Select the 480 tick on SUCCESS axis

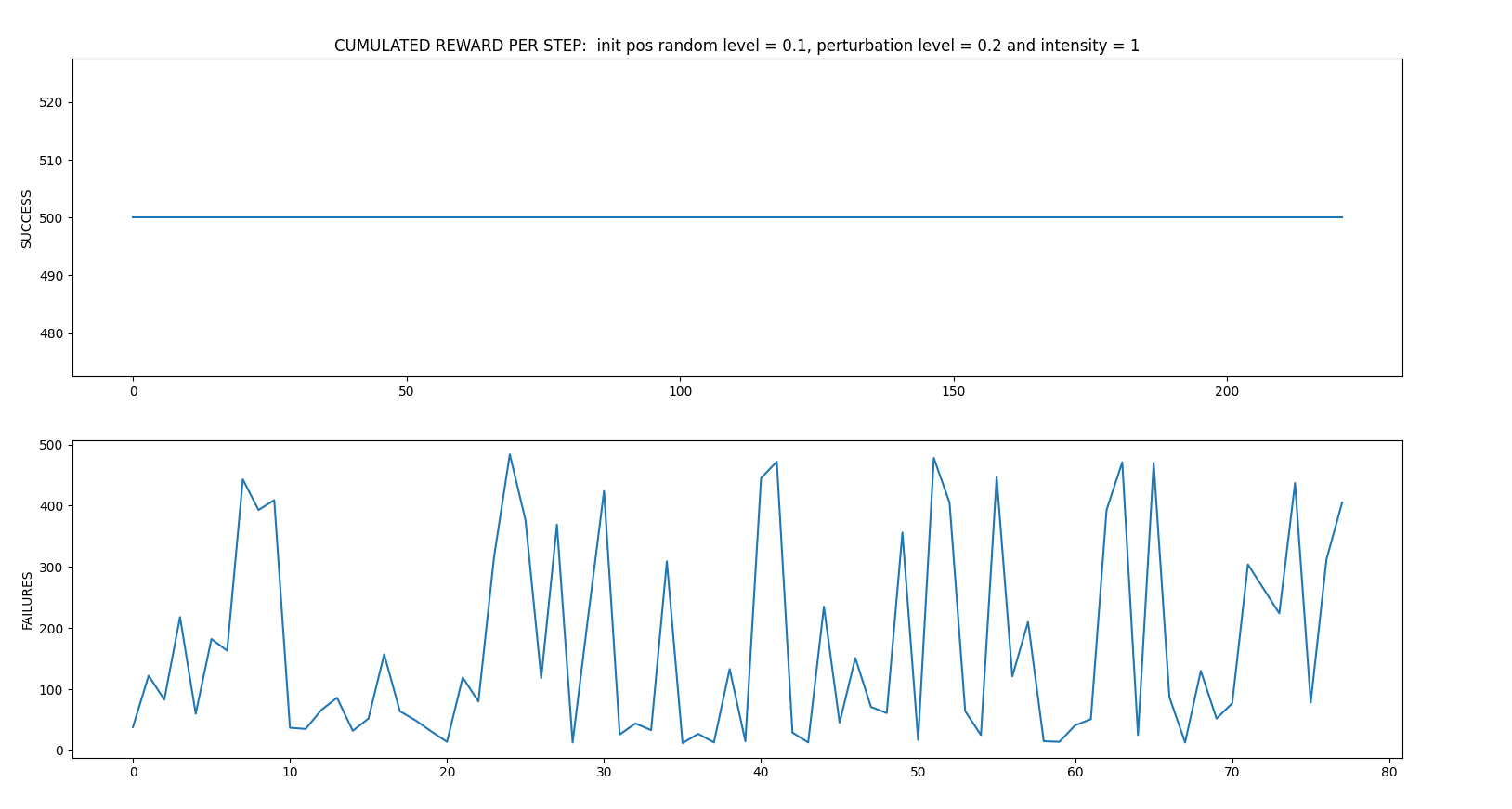(52, 333)
